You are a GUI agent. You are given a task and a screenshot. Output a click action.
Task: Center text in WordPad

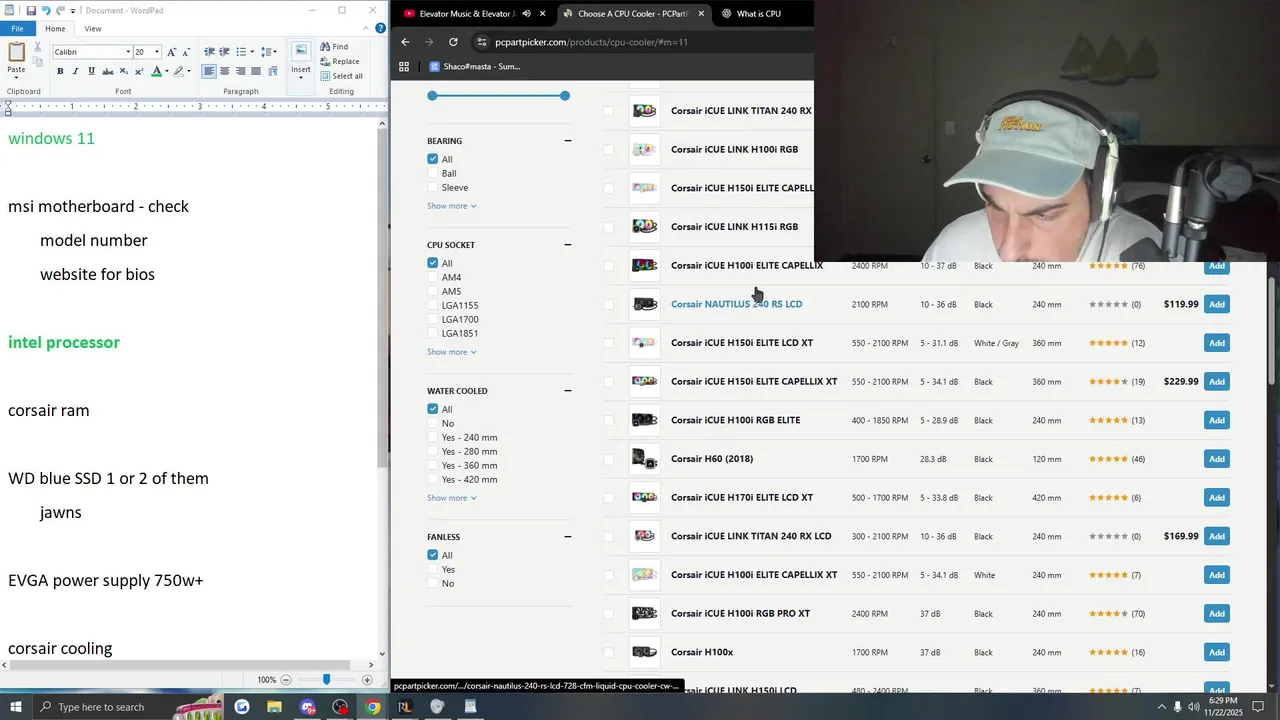[225, 71]
